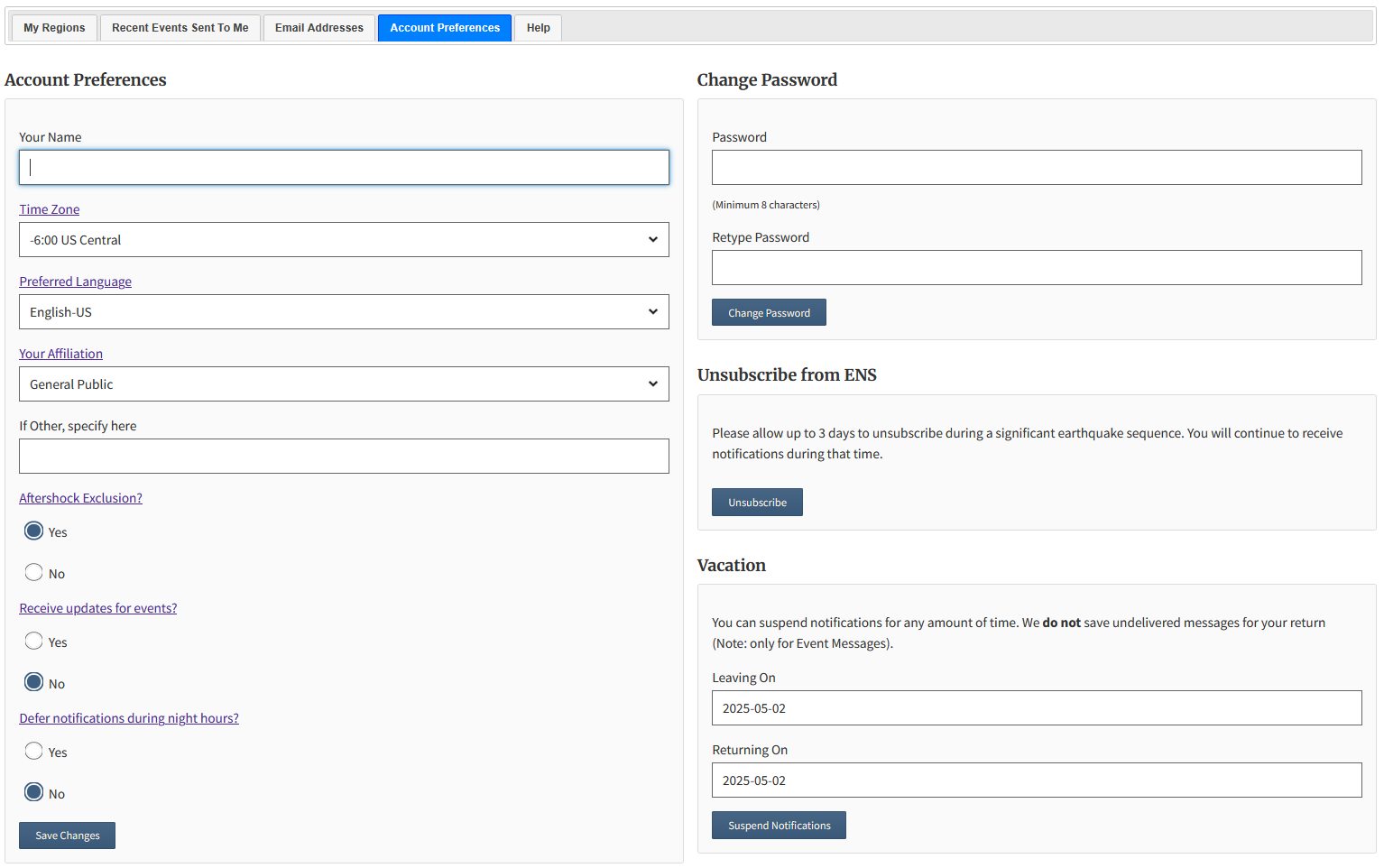Open the Aftershock Exclusion help link

(x=80, y=498)
